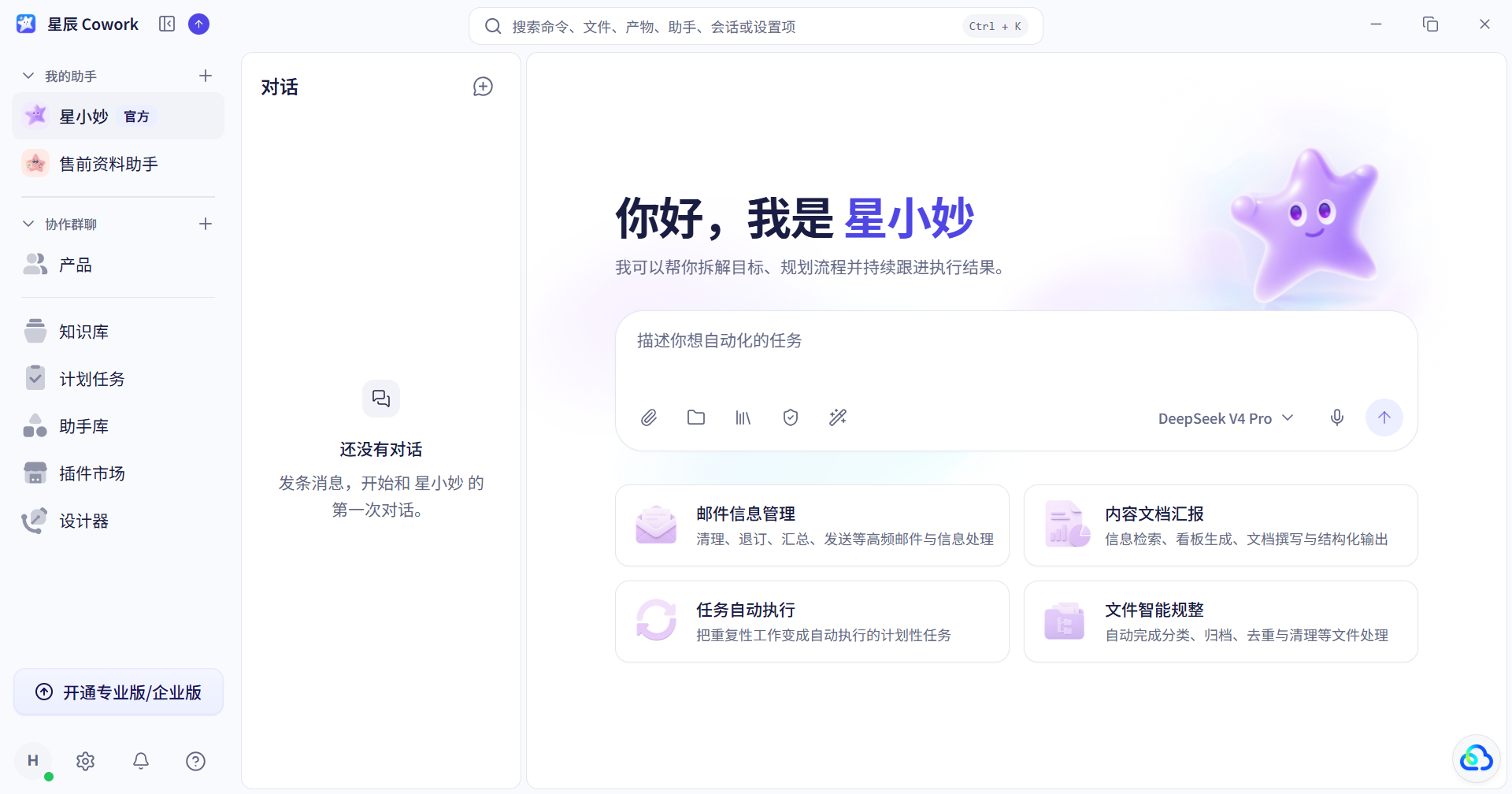Choose the 内容文档汇报 card

click(1221, 525)
